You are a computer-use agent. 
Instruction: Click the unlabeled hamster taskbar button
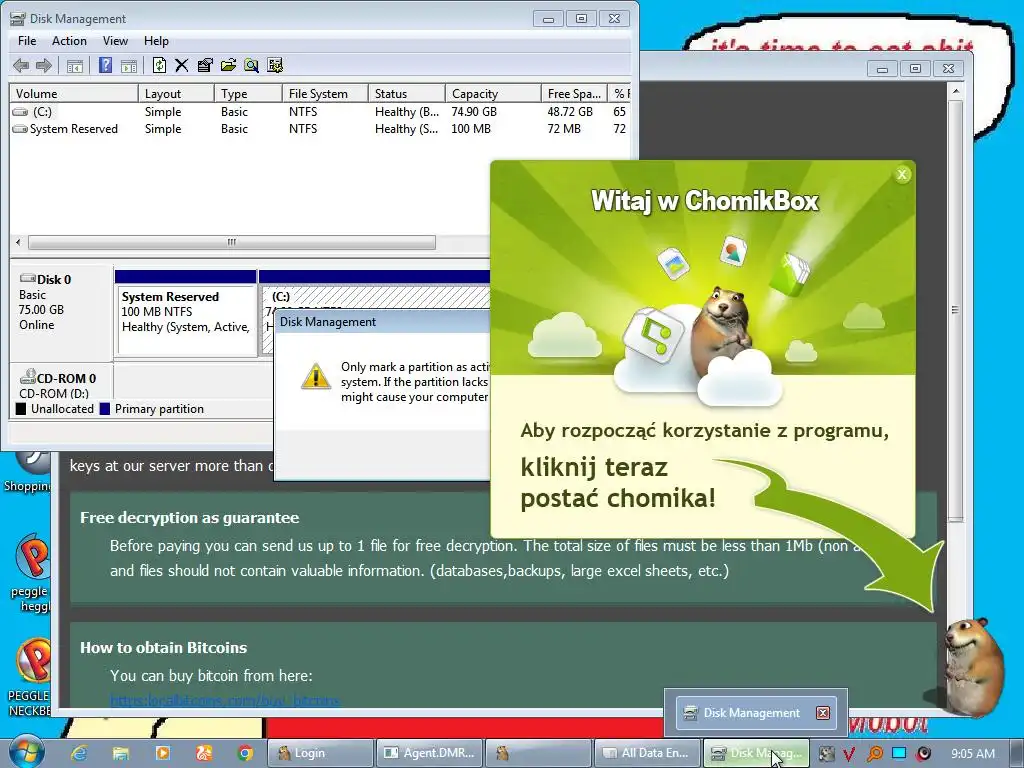(x=539, y=753)
